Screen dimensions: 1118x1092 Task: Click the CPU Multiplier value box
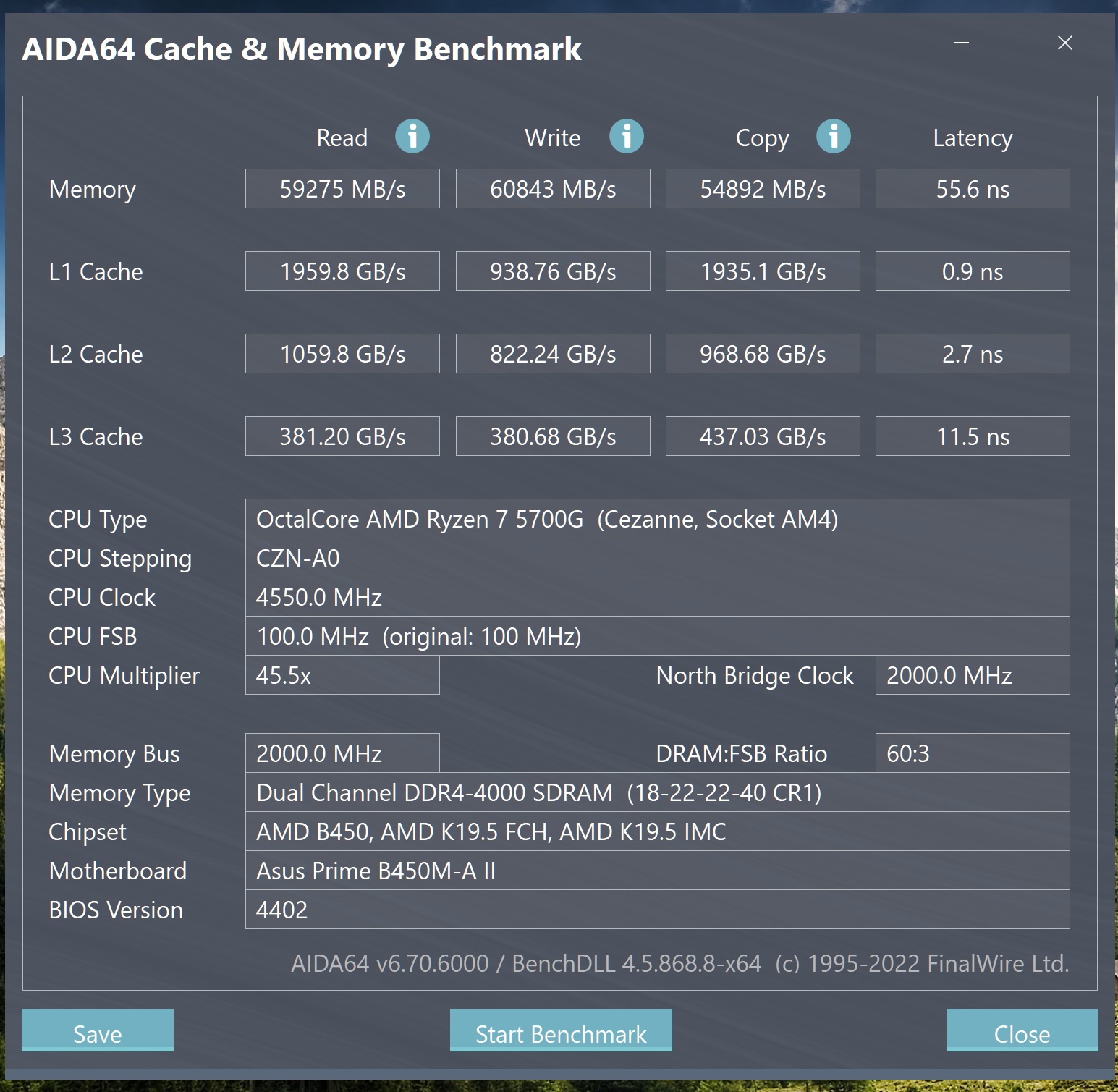(342, 675)
